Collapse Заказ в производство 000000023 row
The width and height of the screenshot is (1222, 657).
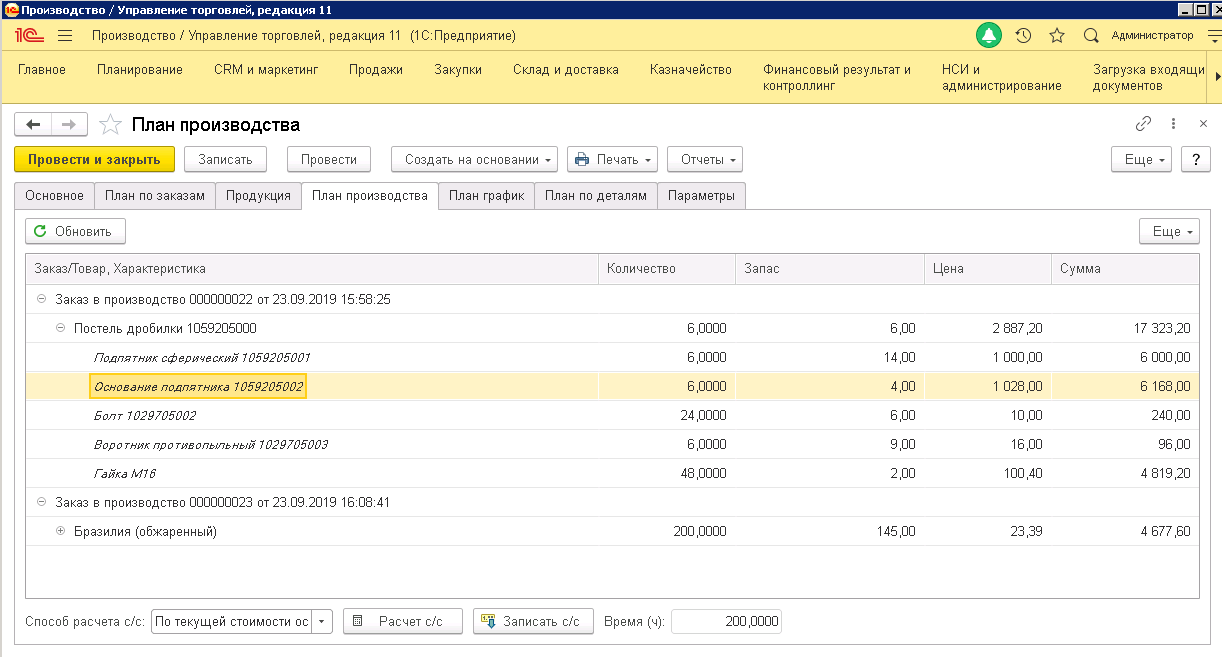pyautogui.click(x=41, y=502)
